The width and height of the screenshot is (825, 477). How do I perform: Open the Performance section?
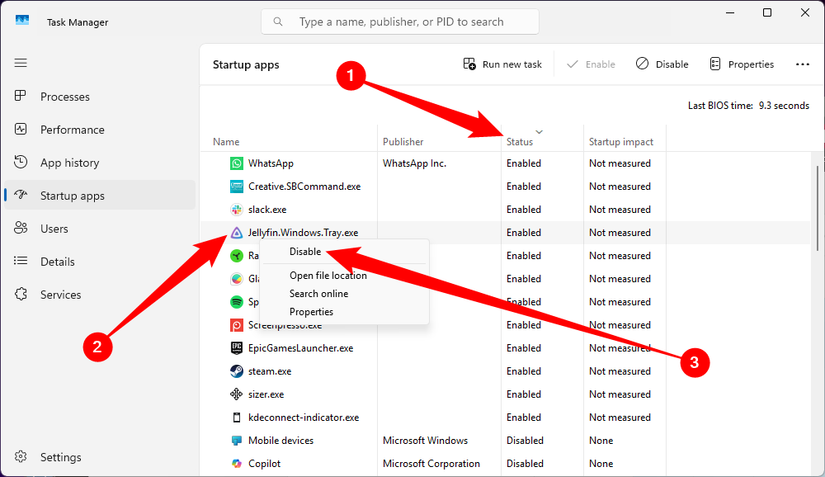(72, 130)
